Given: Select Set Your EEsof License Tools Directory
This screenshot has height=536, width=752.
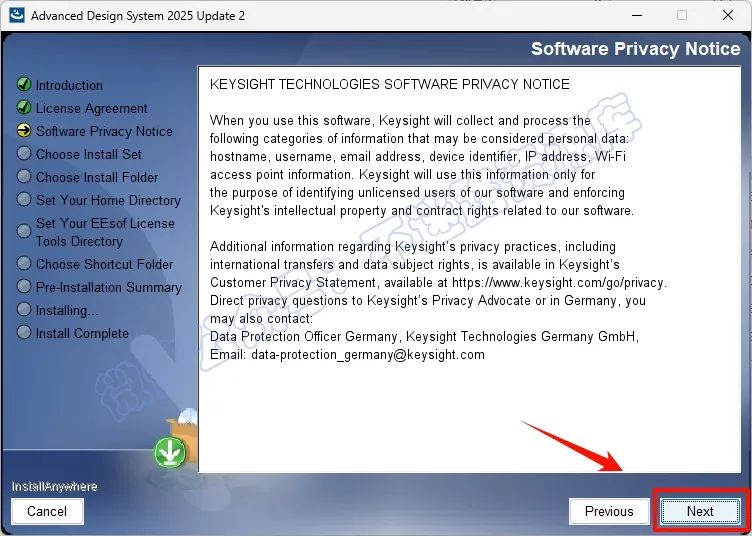Looking at the screenshot, I should 106,232.
